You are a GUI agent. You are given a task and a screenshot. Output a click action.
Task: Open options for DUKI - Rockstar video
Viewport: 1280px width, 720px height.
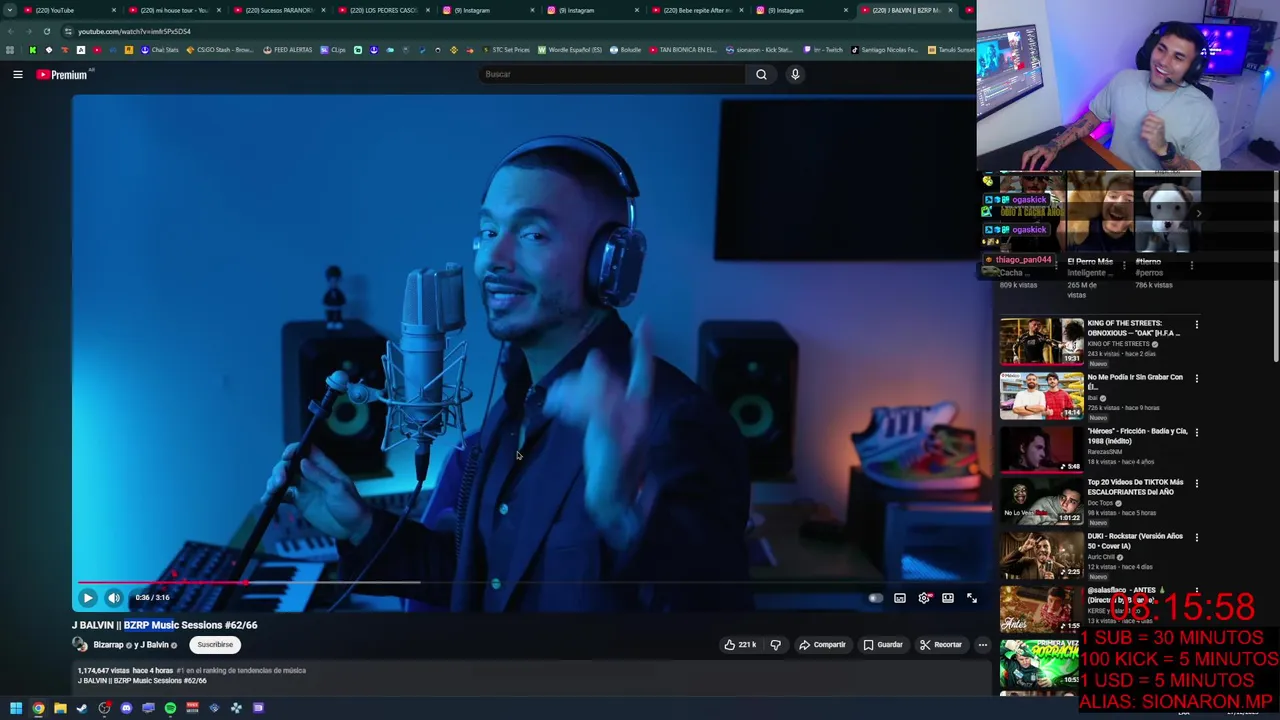tap(1196, 538)
